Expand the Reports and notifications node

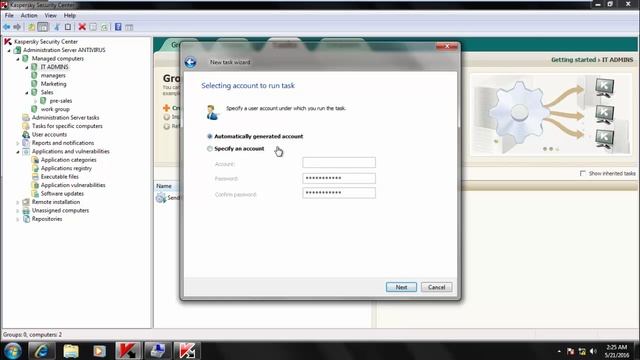(x=18, y=143)
